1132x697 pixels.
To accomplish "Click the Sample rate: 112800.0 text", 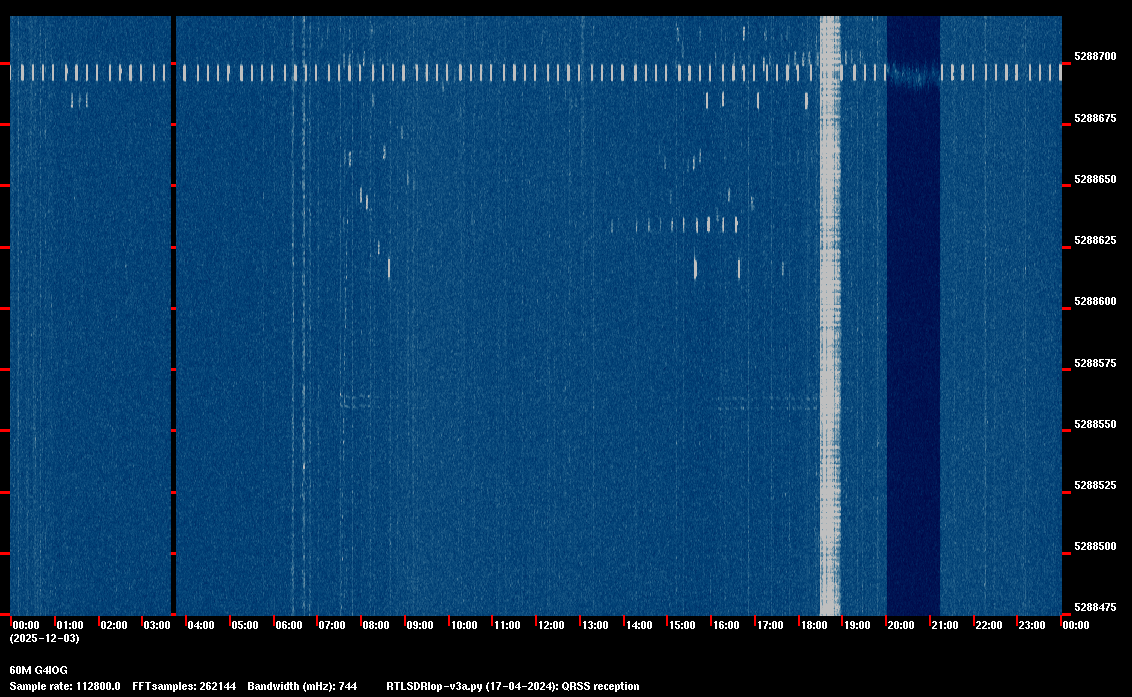I will point(65,686).
